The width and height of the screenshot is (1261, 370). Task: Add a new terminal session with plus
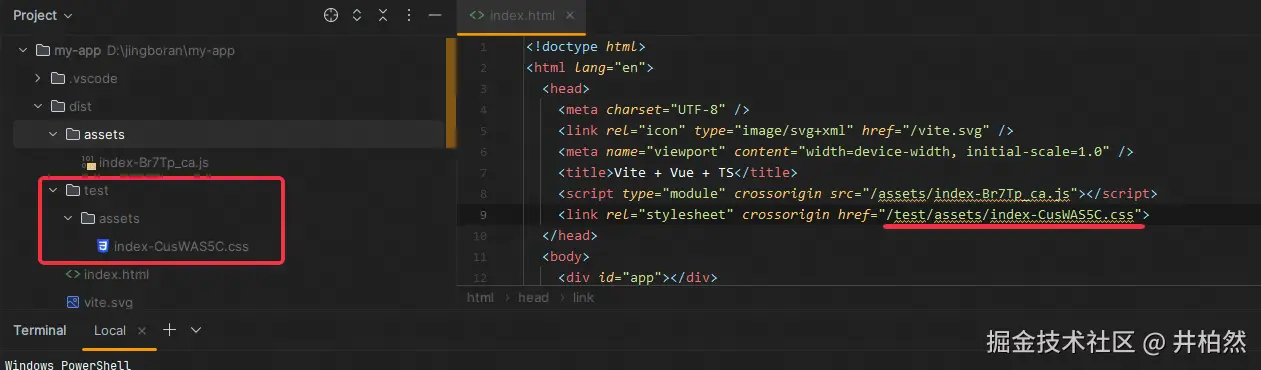[170, 329]
